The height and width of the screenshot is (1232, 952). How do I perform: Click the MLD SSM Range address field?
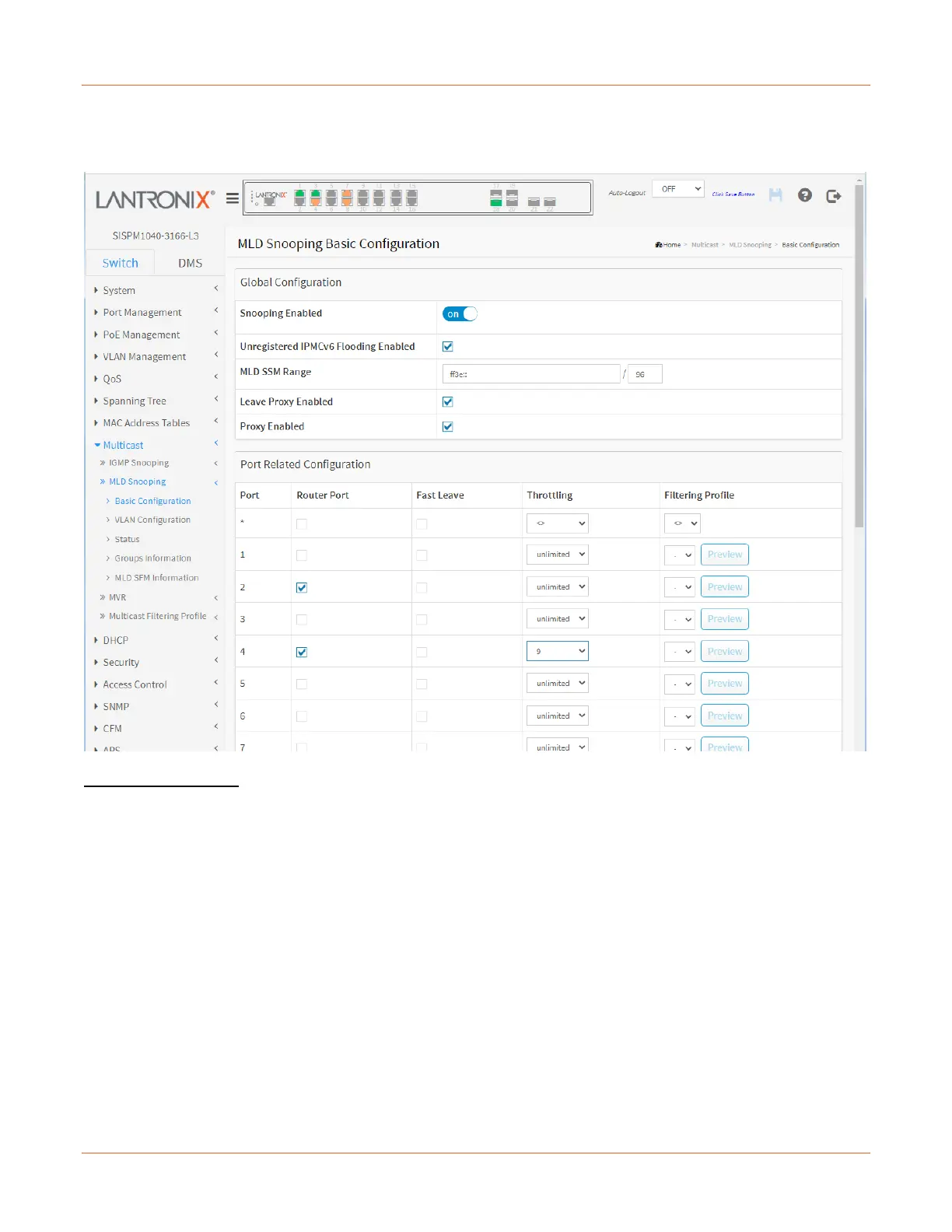coord(531,374)
